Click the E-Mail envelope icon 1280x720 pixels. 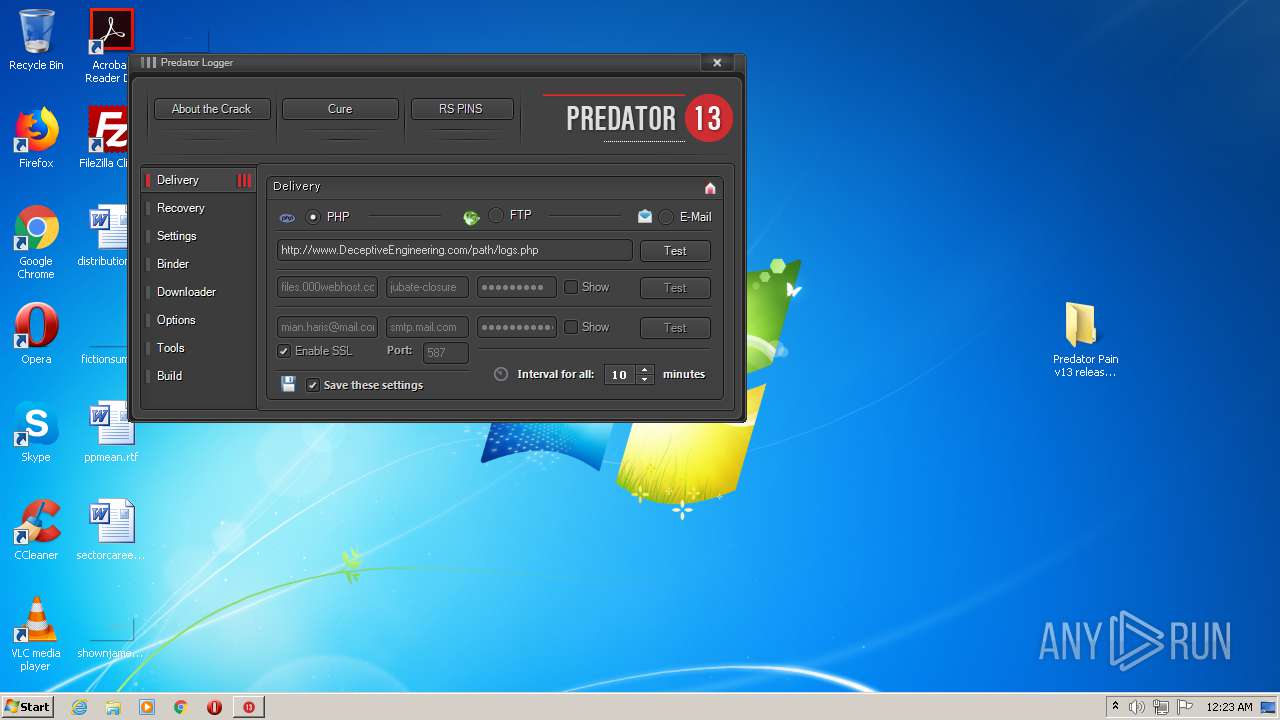click(x=645, y=216)
